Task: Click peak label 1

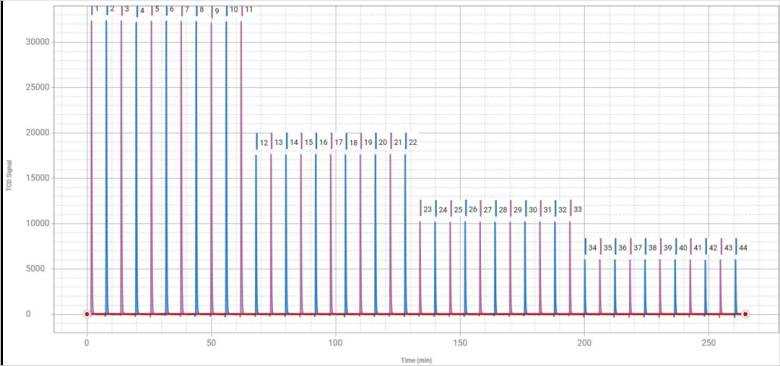Action: pyautogui.click(x=97, y=9)
